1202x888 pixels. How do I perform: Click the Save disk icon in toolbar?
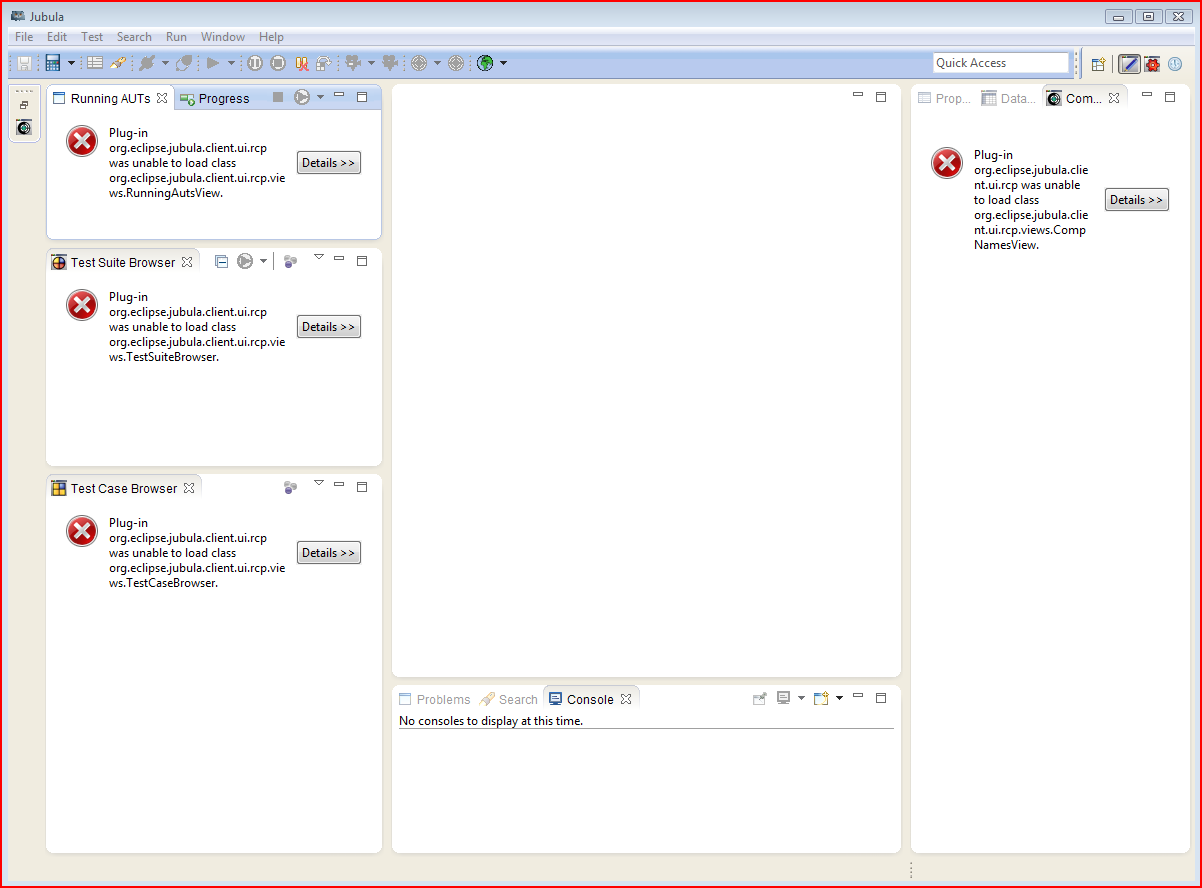coord(25,63)
